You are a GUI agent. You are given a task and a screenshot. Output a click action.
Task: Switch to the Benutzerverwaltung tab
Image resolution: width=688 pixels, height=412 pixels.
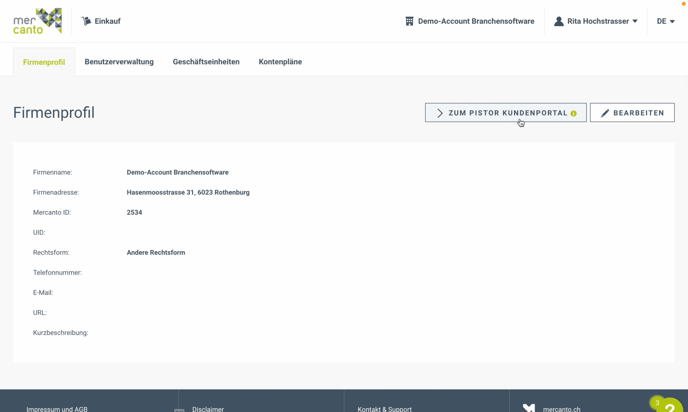point(119,62)
